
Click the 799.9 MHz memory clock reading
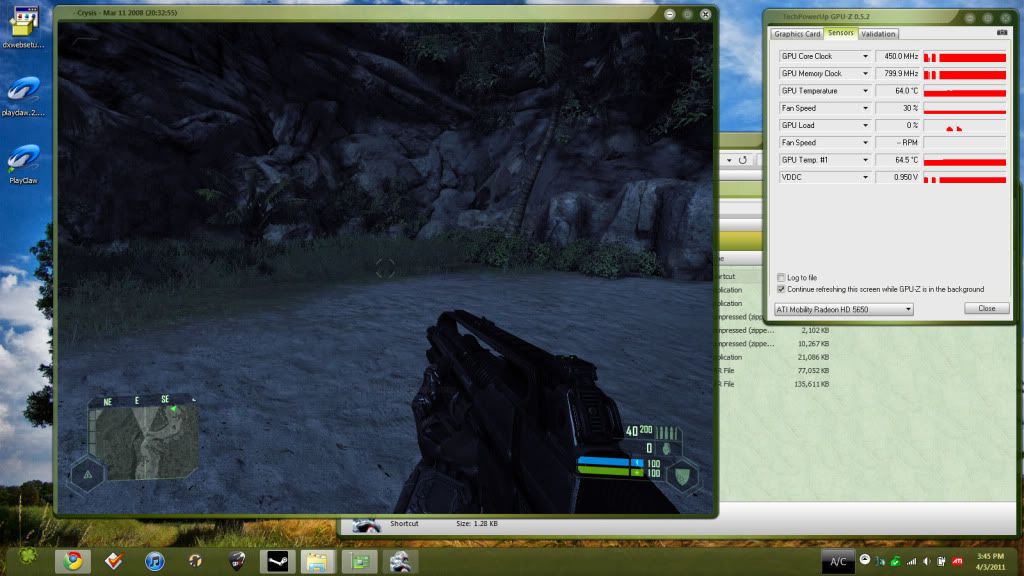pos(897,74)
